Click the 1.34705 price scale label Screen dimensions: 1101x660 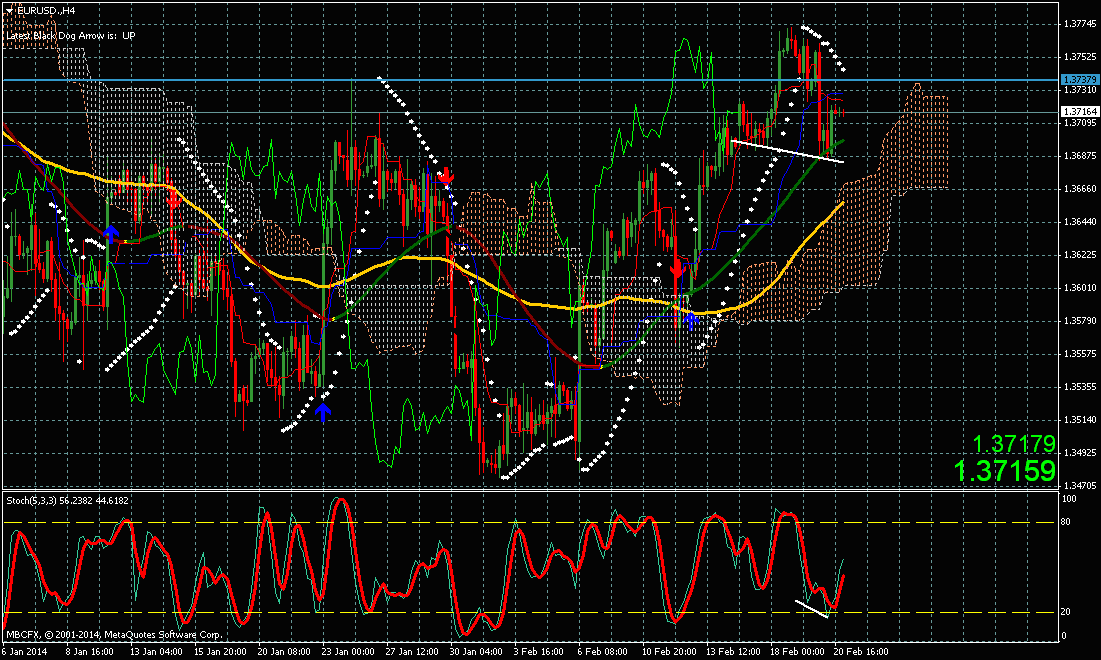coord(1080,485)
